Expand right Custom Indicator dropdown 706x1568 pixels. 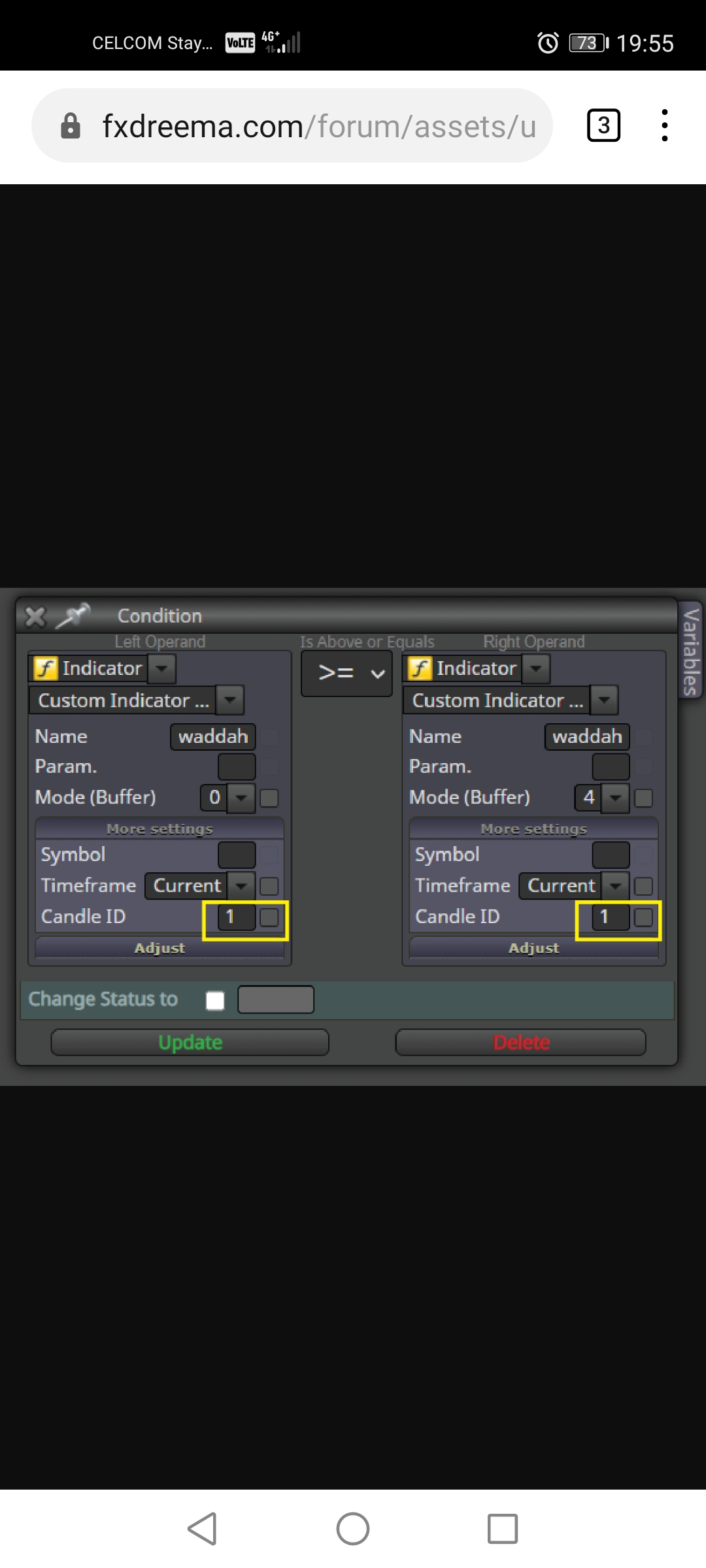coord(604,700)
